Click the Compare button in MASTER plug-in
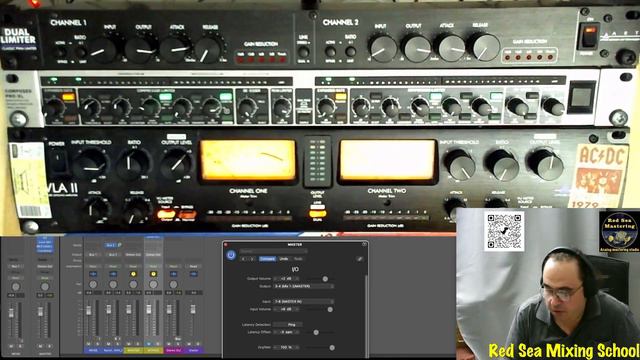This screenshot has height=360, width=640. pos(267,259)
